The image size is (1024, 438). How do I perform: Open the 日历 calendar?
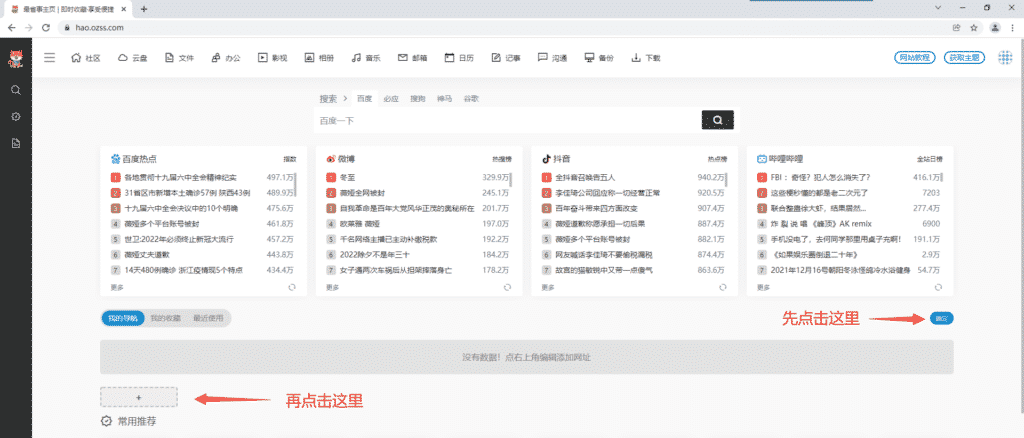tap(459, 57)
